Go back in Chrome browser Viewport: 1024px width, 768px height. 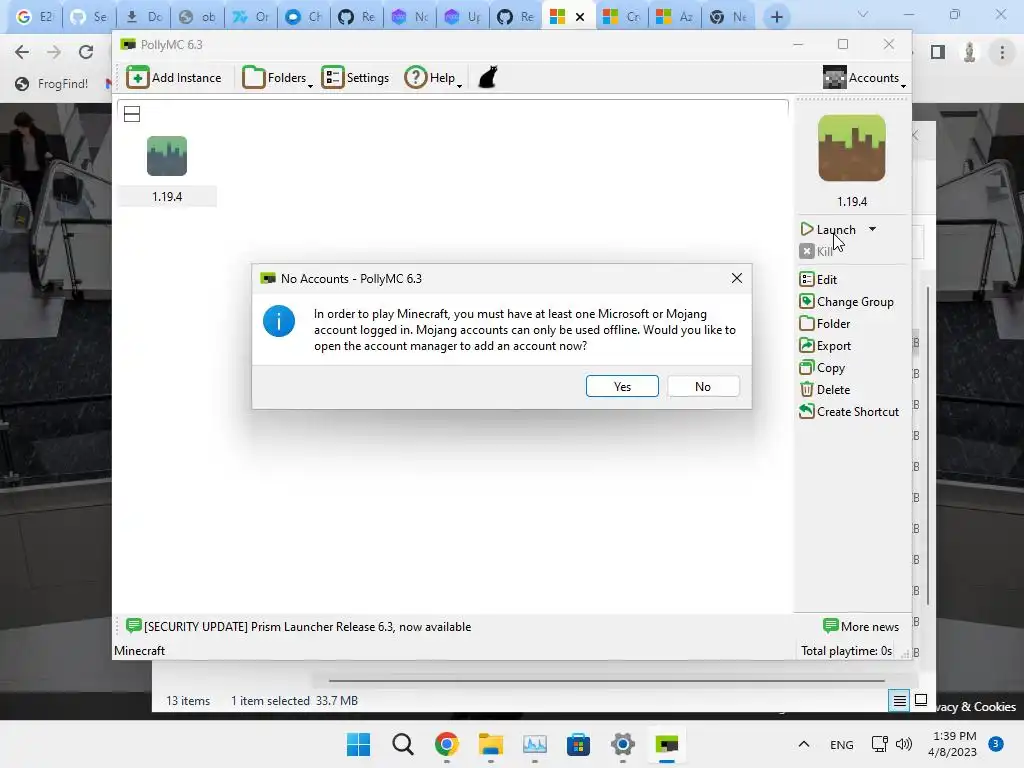22,52
